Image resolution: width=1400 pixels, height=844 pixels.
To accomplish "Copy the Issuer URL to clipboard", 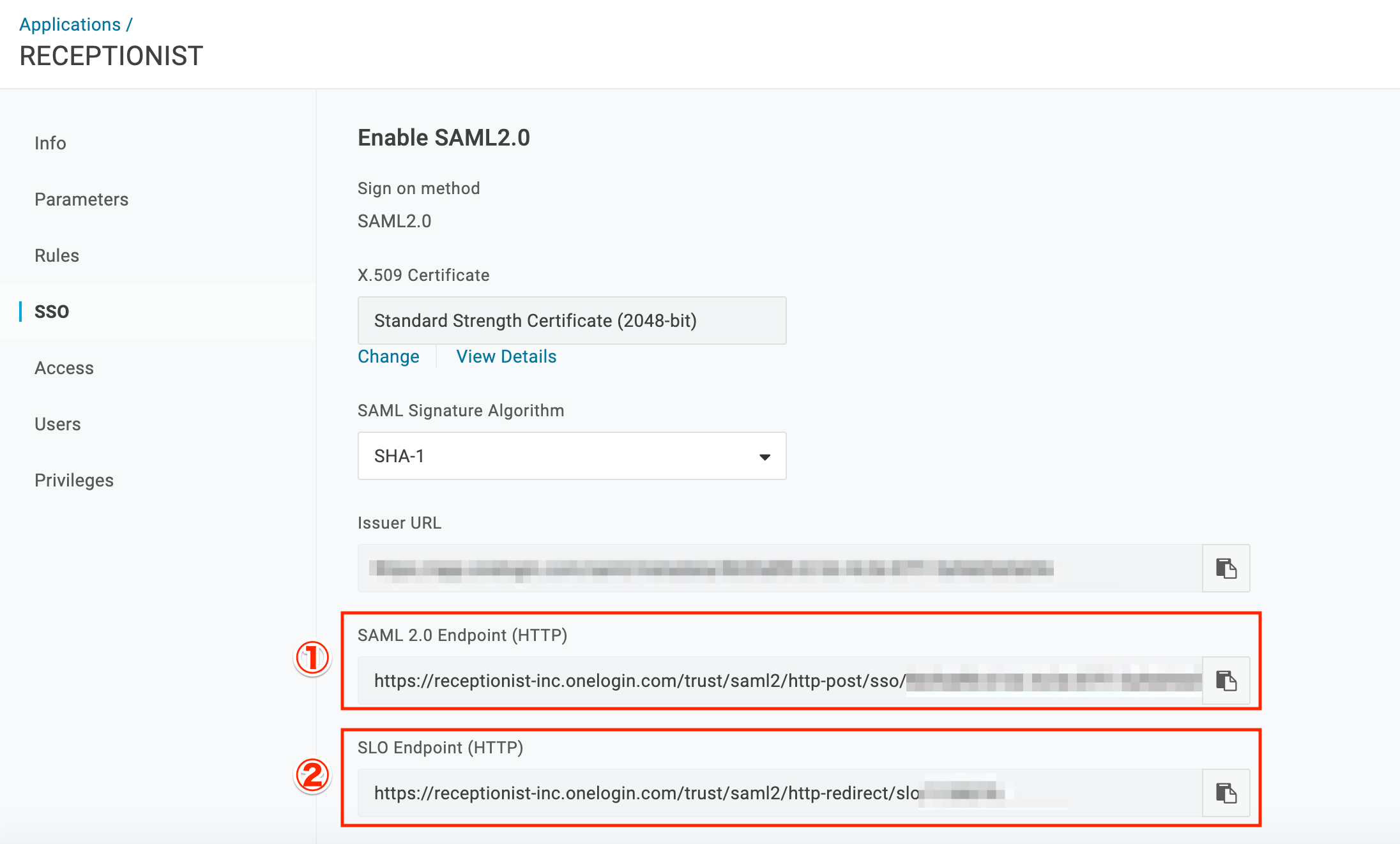I will tap(1226, 568).
